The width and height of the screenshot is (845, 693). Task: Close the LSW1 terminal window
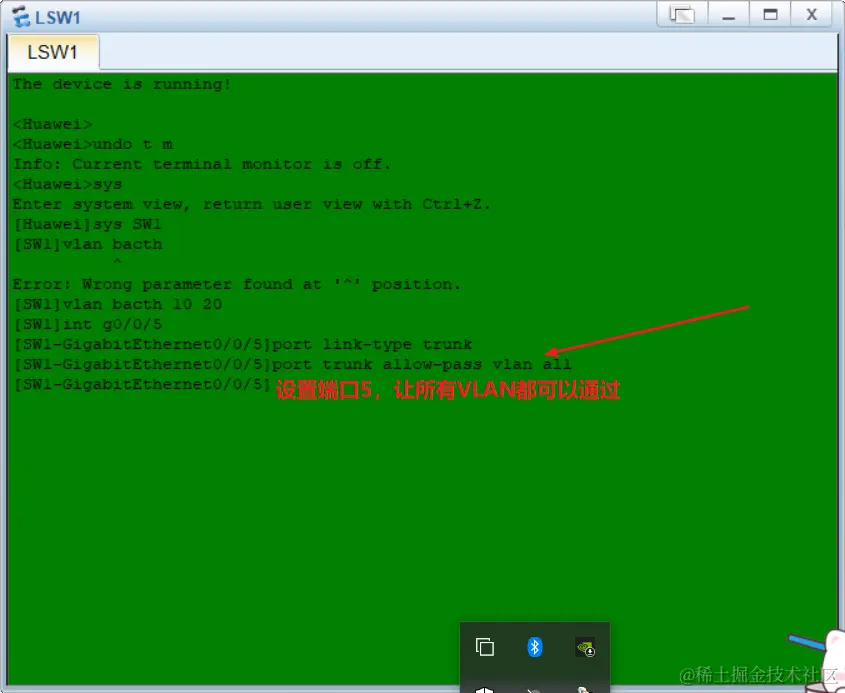pos(812,15)
